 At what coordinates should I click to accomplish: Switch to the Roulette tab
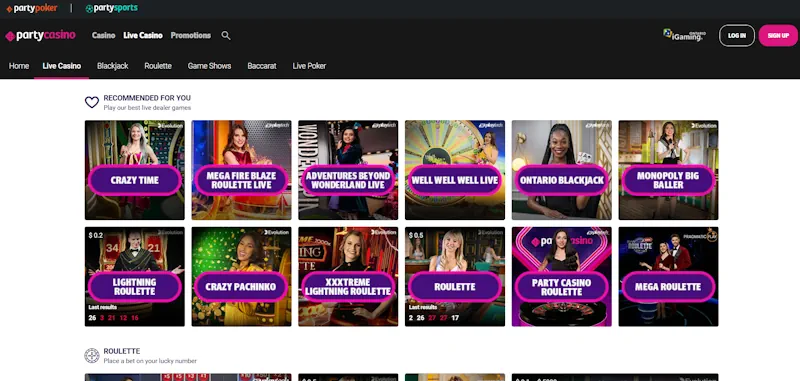coord(158,66)
